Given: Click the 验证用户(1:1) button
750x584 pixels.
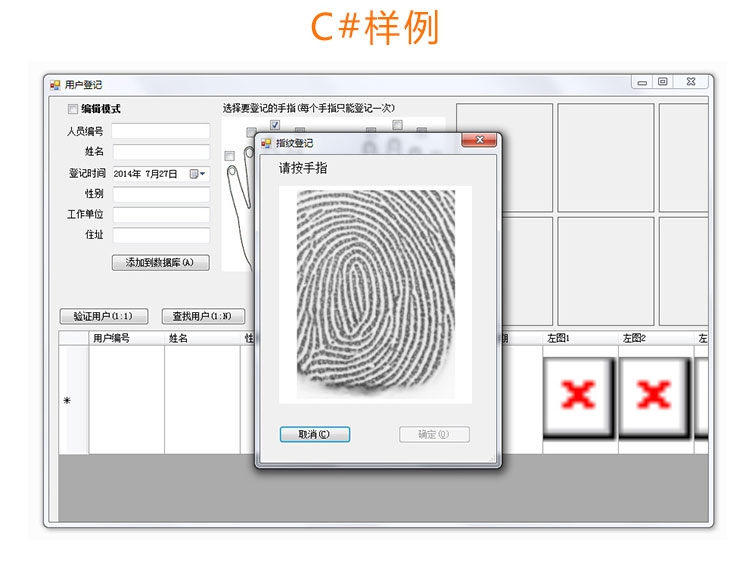Looking at the screenshot, I should [104, 317].
